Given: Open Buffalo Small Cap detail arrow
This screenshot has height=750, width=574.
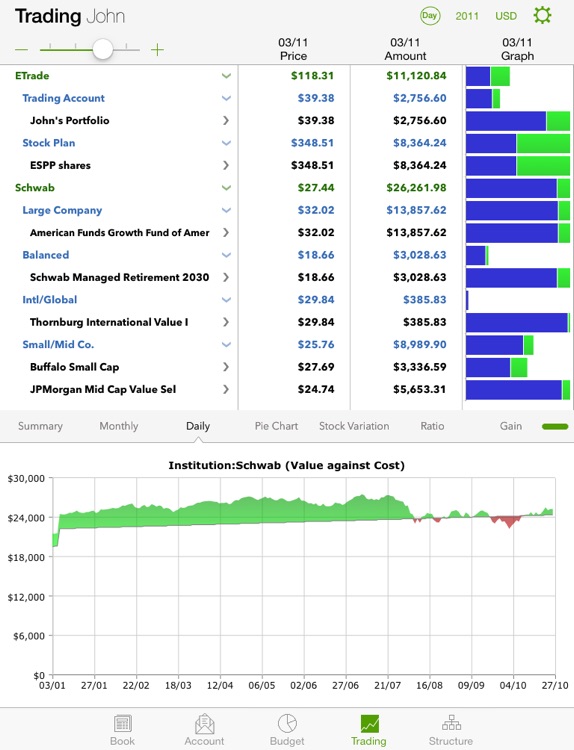Looking at the screenshot, I should 226,367.
